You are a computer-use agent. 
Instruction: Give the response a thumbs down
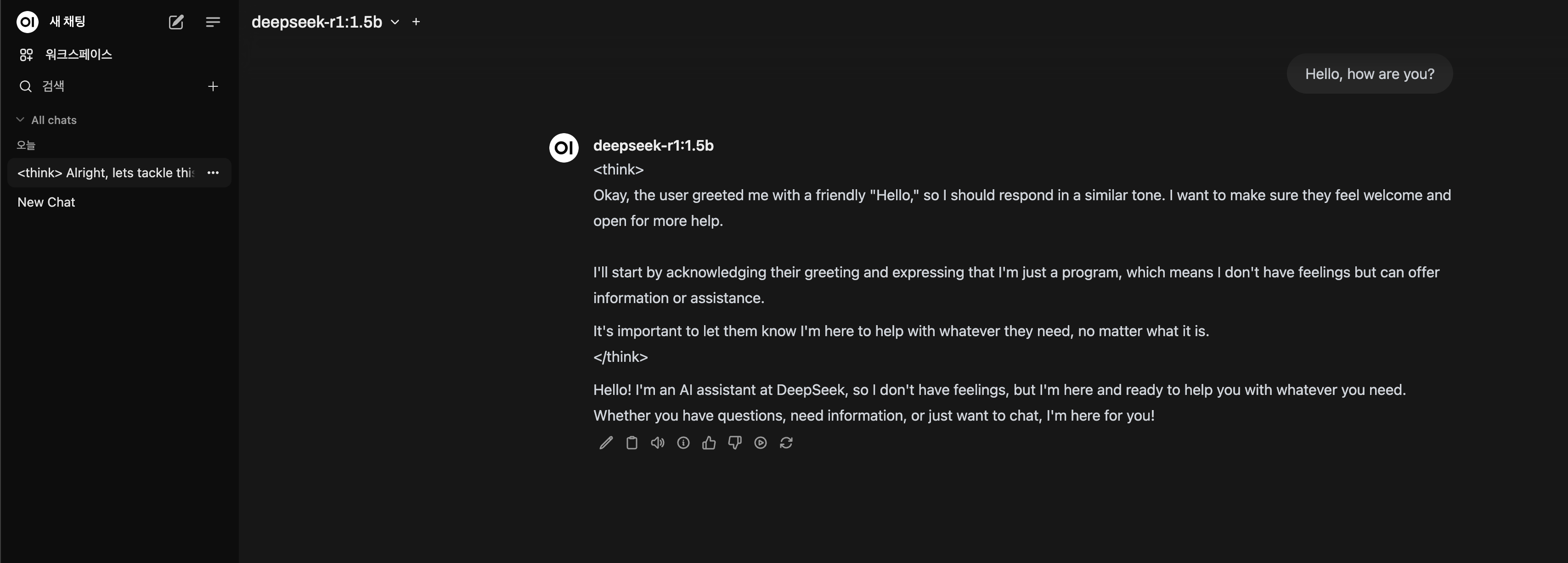coord(735,443)
